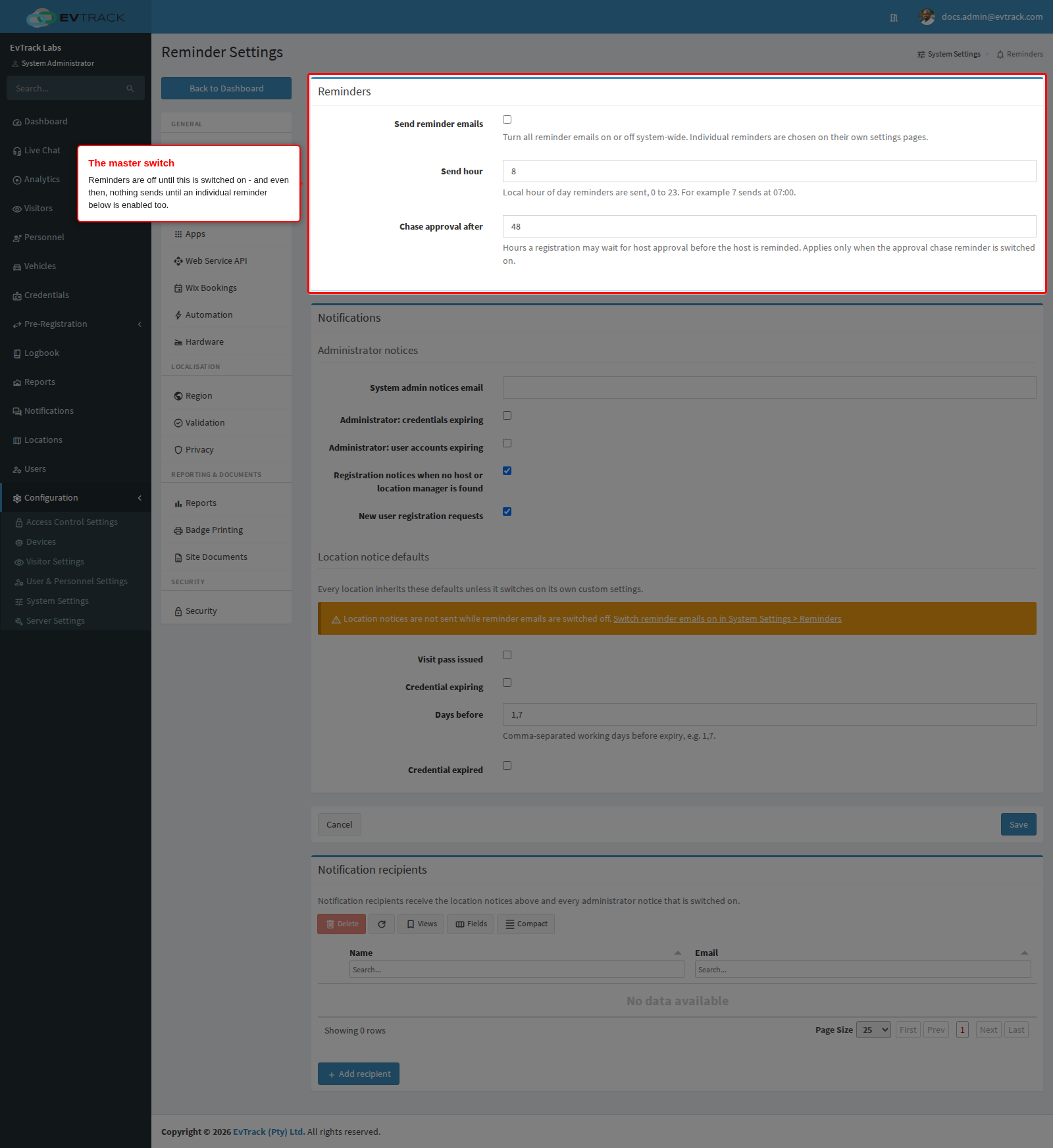Open Region localisation settings
Viewport: 1053px width, 1148px height.
click(x=226, y=395)
